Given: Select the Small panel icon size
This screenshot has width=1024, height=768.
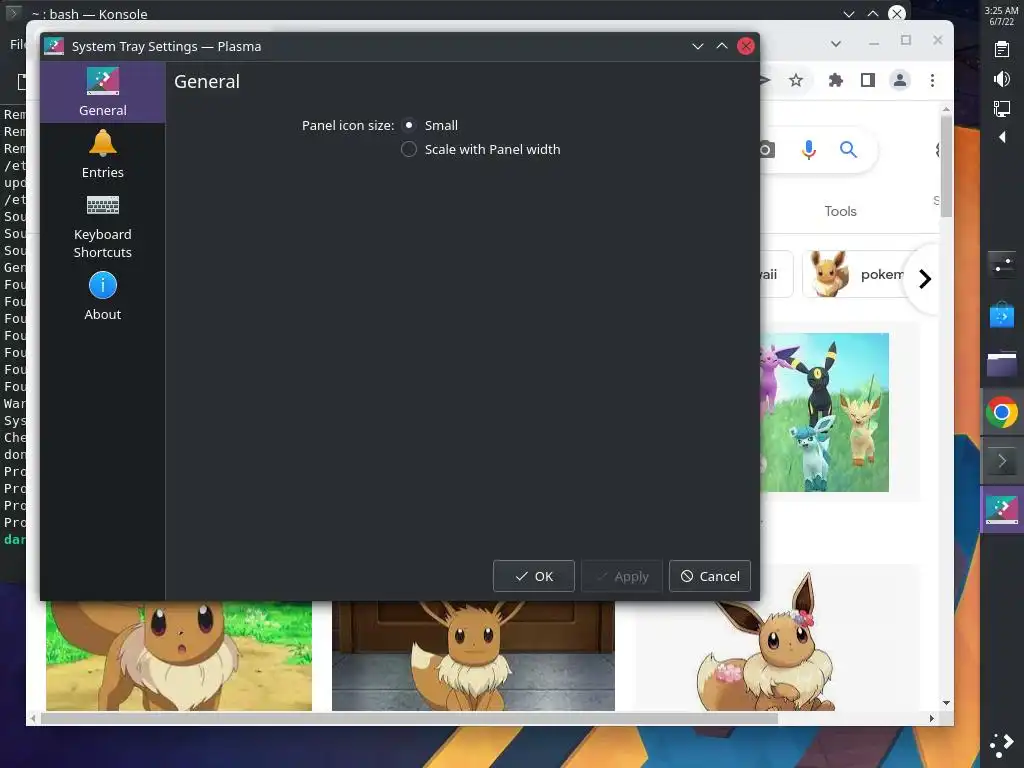Looking at the screenshot, I should tap(409, 125).
